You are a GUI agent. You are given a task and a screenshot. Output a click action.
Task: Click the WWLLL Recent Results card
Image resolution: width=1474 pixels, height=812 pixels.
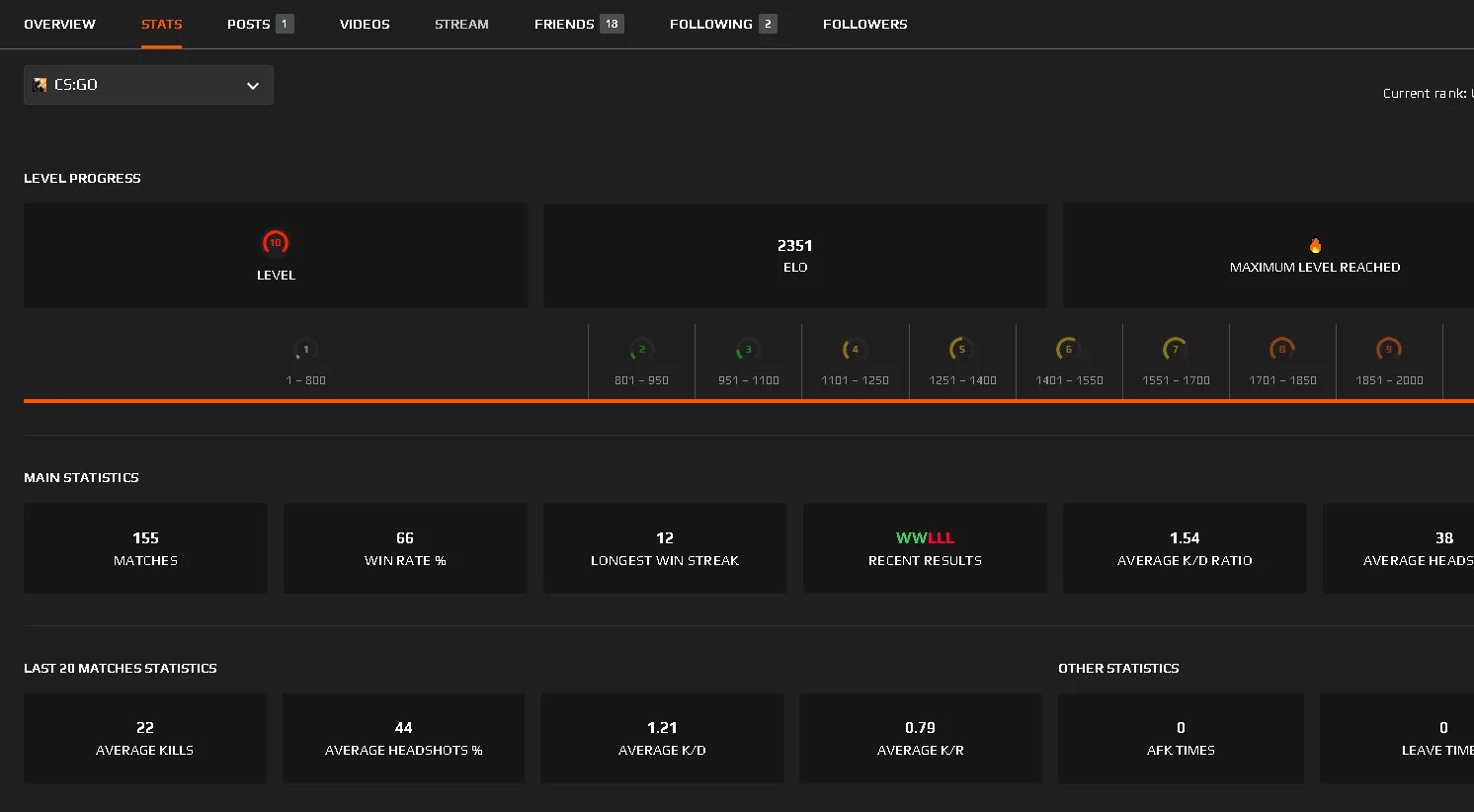pyautogui.click(x=925, y=548)
